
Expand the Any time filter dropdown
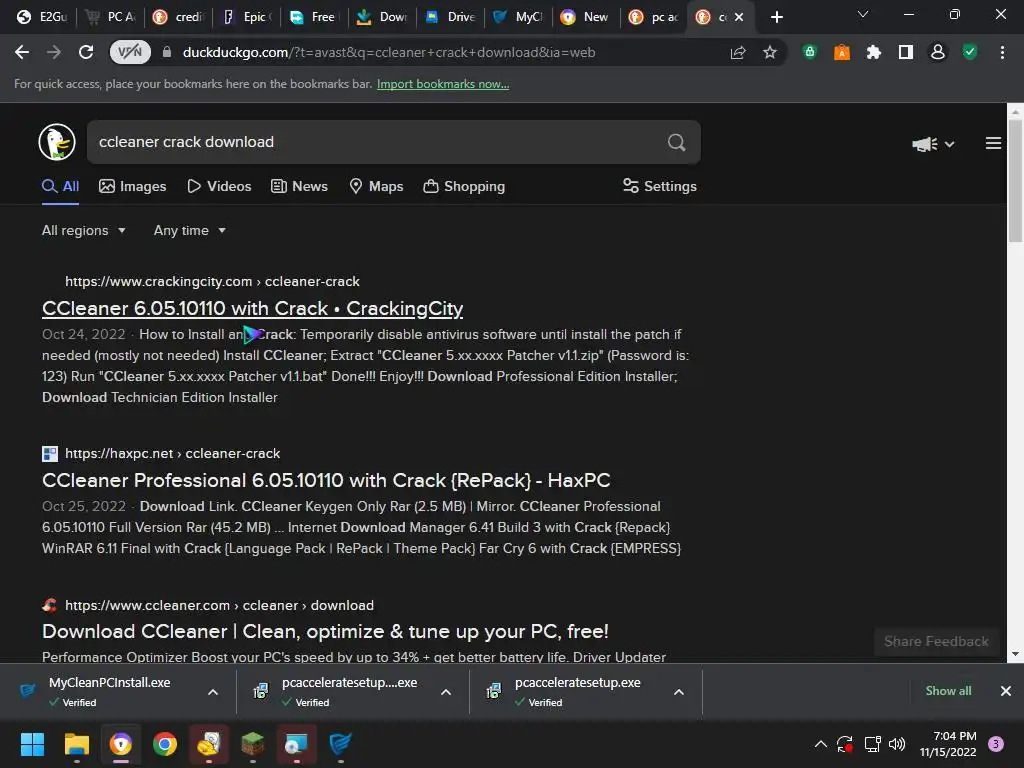coord(189,231)
